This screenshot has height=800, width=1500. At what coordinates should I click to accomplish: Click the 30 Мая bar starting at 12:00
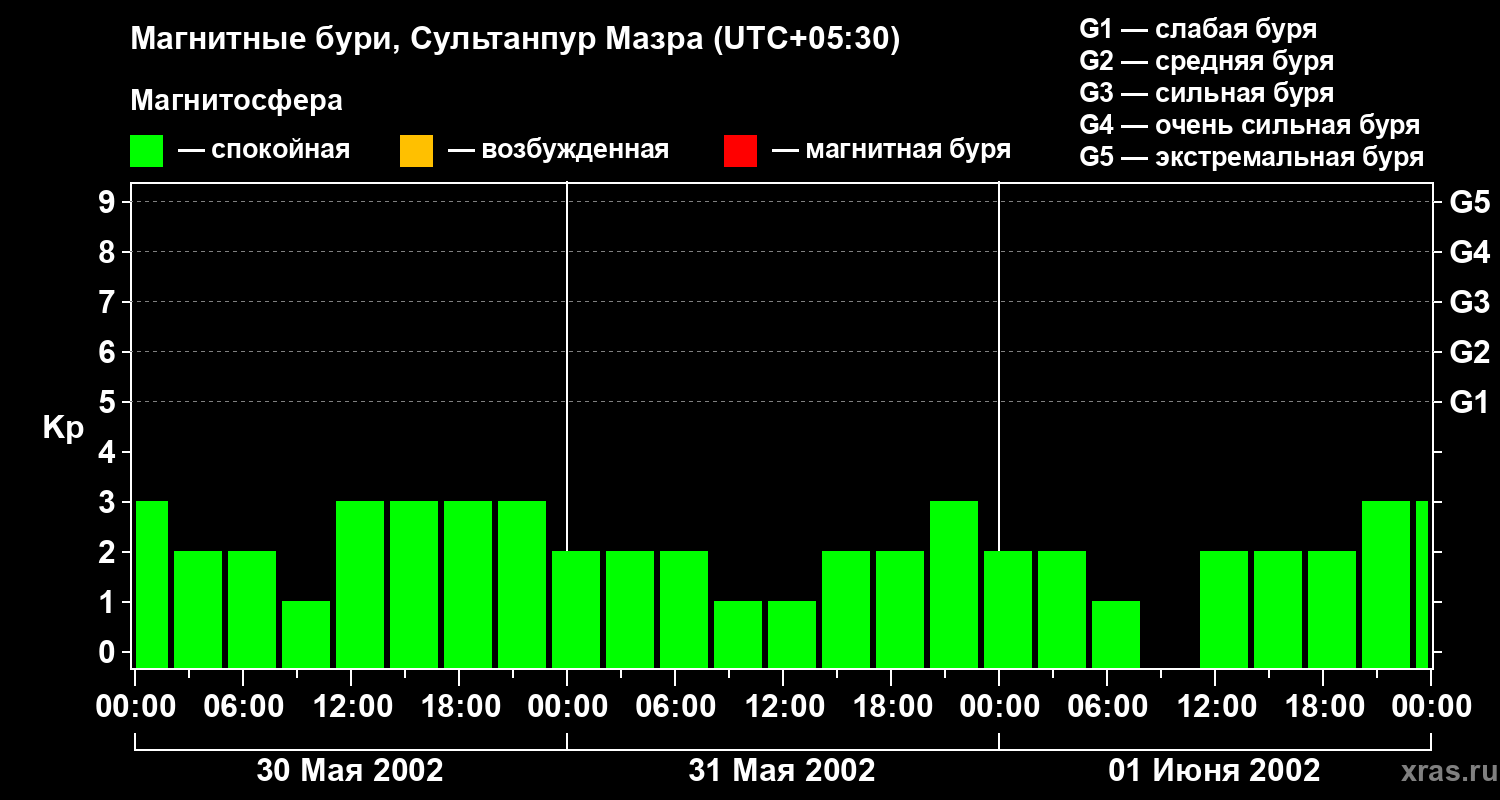[x=360, y=584]
